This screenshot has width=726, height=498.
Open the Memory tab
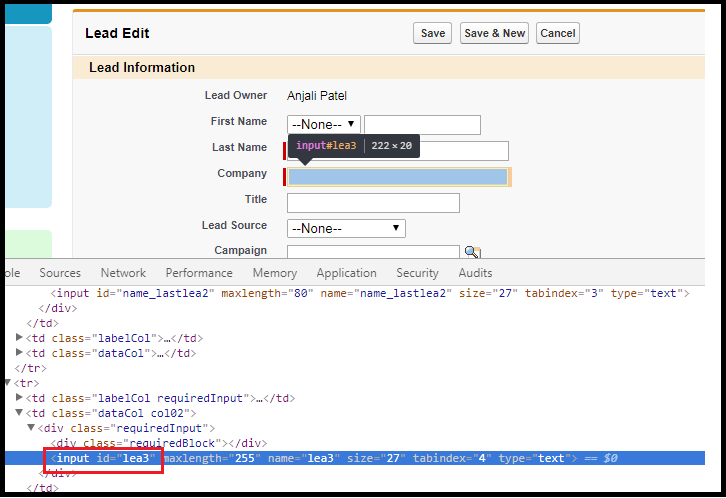(x=275, y=273)
